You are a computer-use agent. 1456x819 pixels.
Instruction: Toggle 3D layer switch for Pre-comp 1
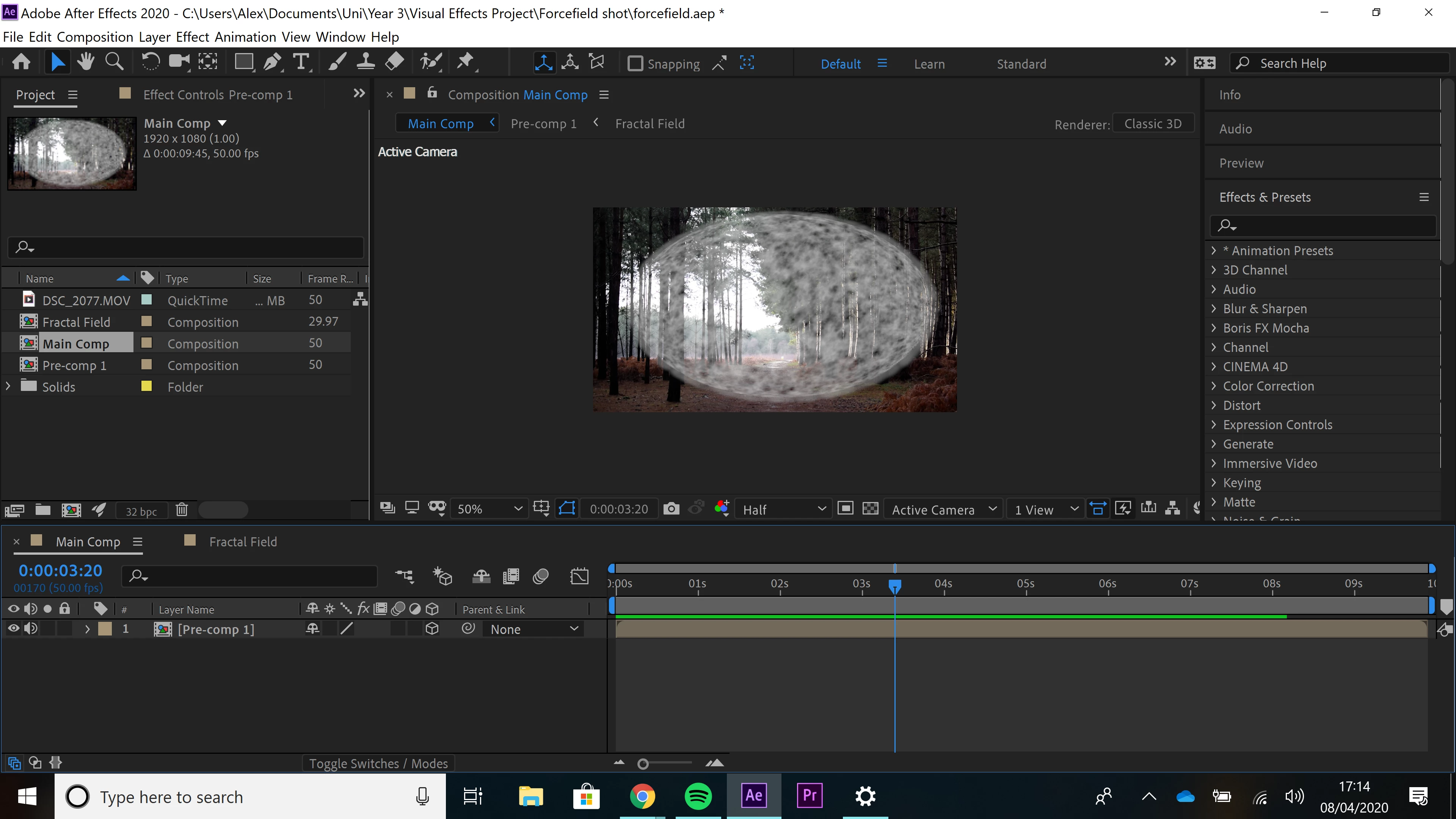432,629
